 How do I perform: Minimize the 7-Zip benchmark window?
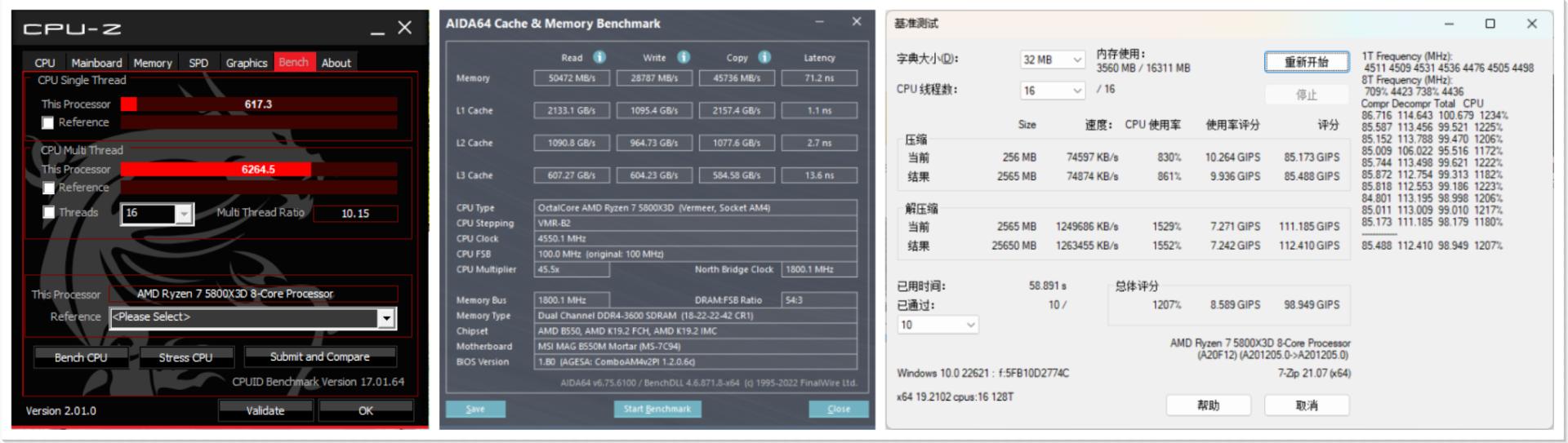1449,24
